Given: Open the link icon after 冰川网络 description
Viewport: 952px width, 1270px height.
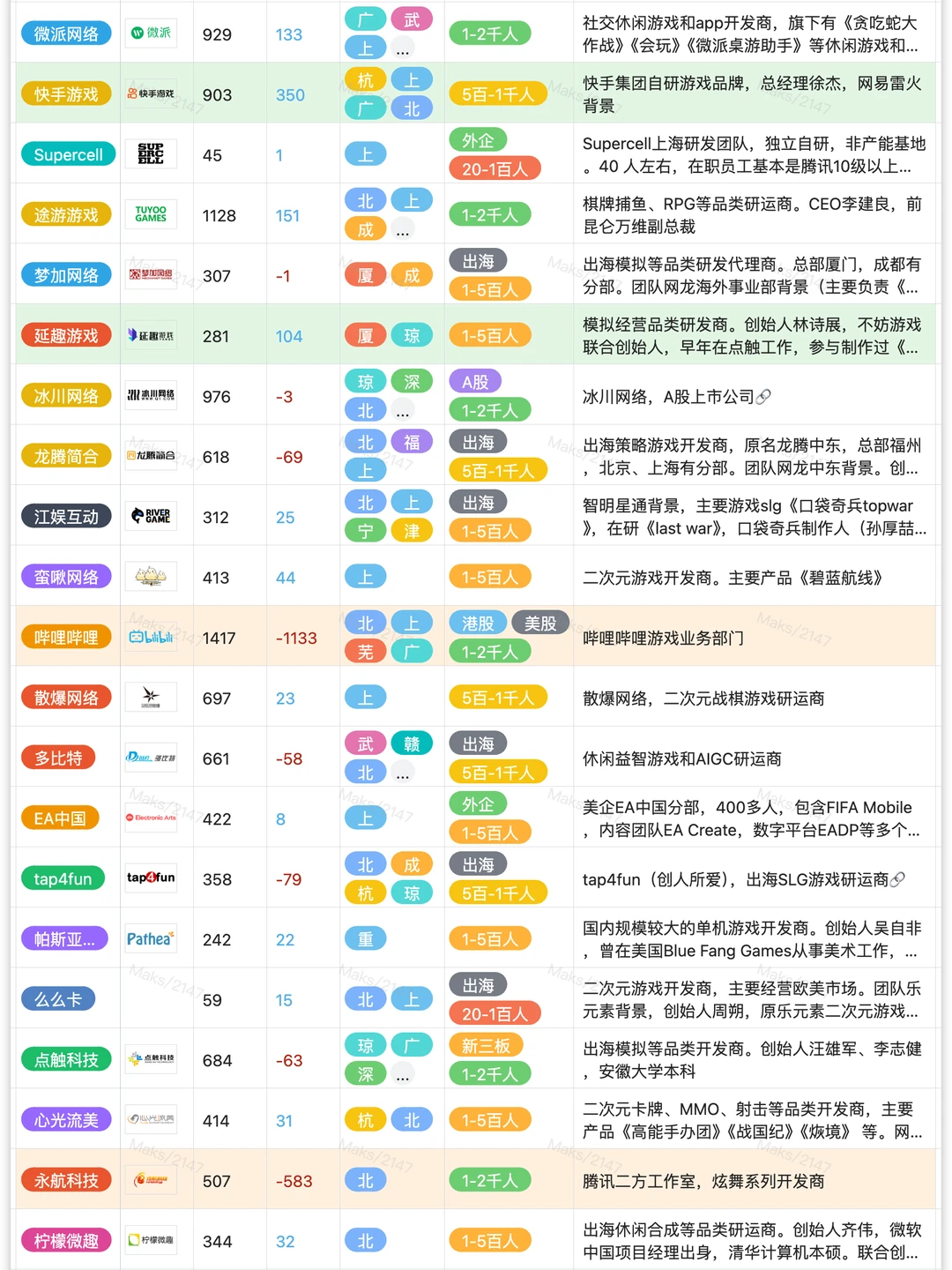Looking at the screenshot, I should click(x=763, y=397).
